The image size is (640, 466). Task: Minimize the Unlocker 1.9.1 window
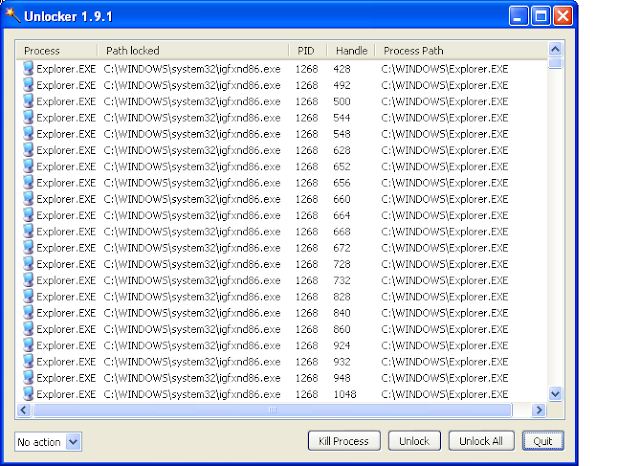[518, 16]
